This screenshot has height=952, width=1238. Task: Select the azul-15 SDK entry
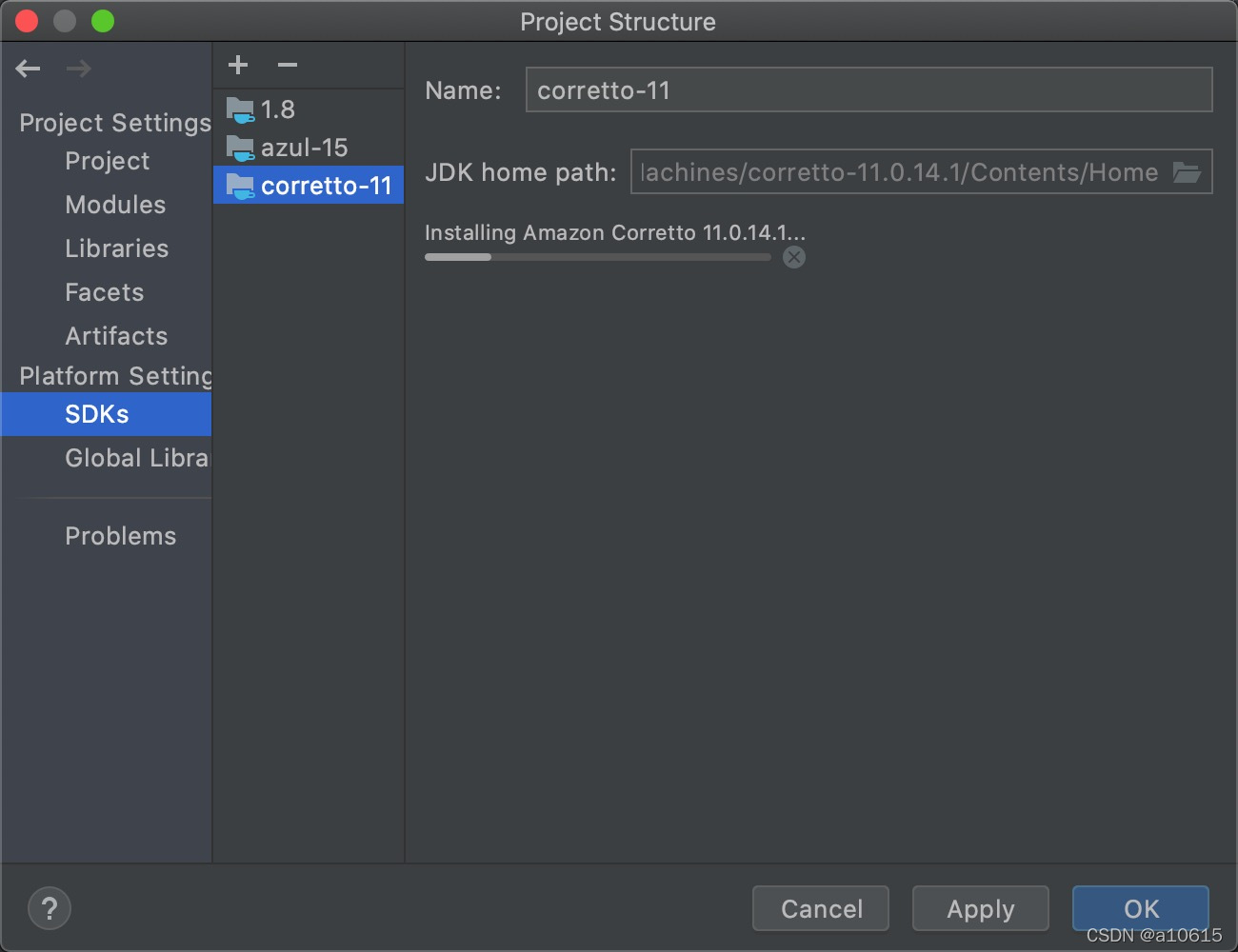(309, 148)
